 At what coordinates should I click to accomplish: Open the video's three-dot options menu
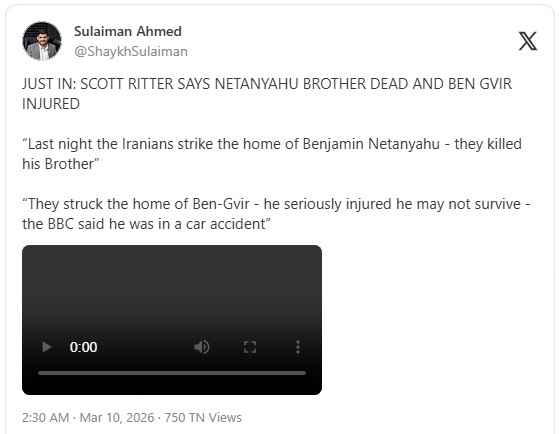pyautogui.click(x=298, y=347)
